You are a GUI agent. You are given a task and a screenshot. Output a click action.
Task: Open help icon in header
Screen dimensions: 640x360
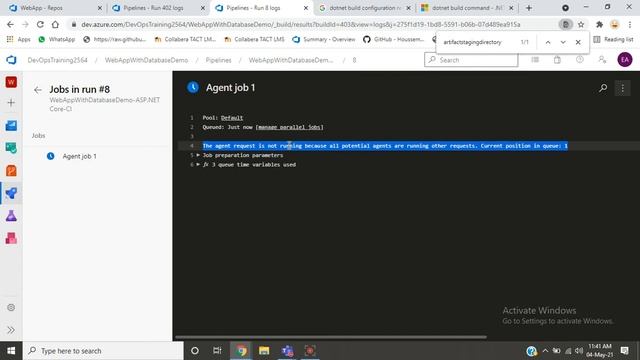[580, 60]
